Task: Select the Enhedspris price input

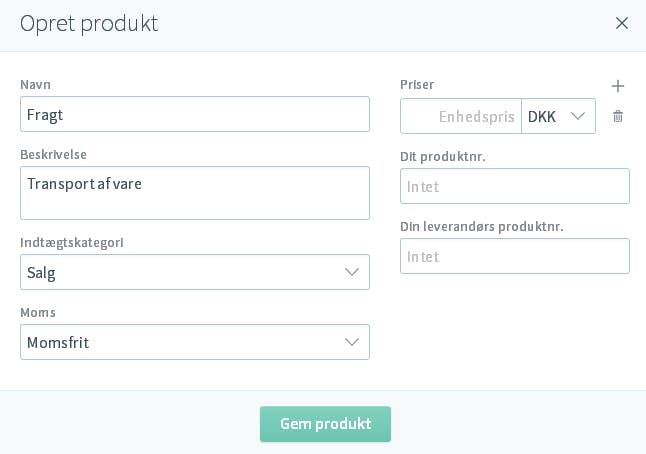Action: pyautogui.click(x=461, y=116)
